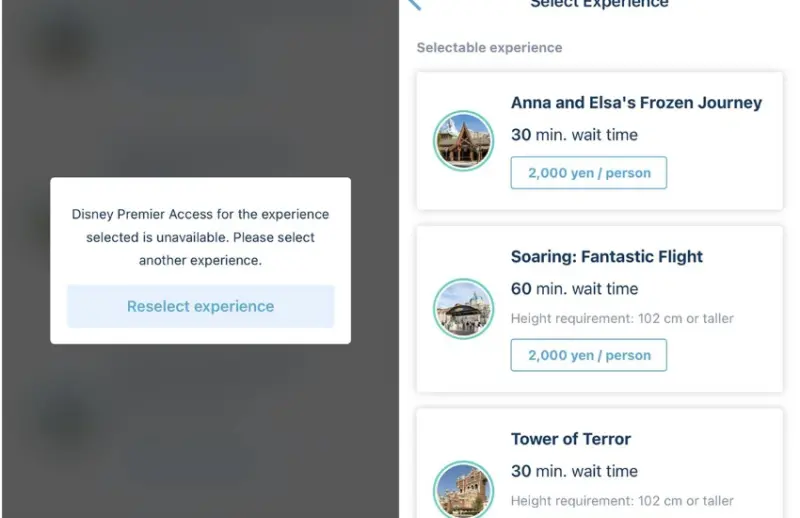800x518 pixels.
Task: Select the Frozen Journey attraction thumbnail
Action: coord(463,141)
